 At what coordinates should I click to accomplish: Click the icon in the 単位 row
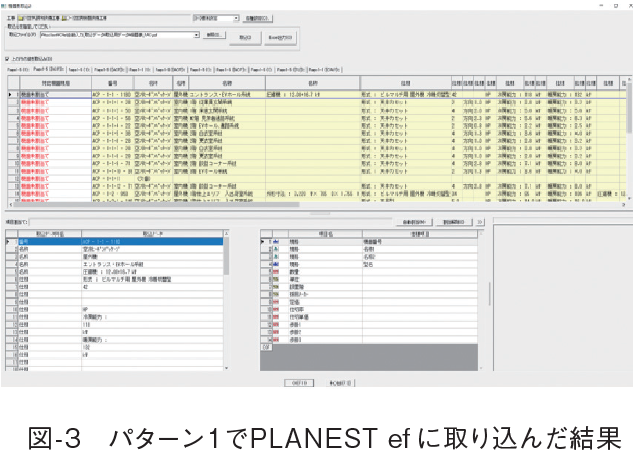pyautogui.click(x=277, y=279)
